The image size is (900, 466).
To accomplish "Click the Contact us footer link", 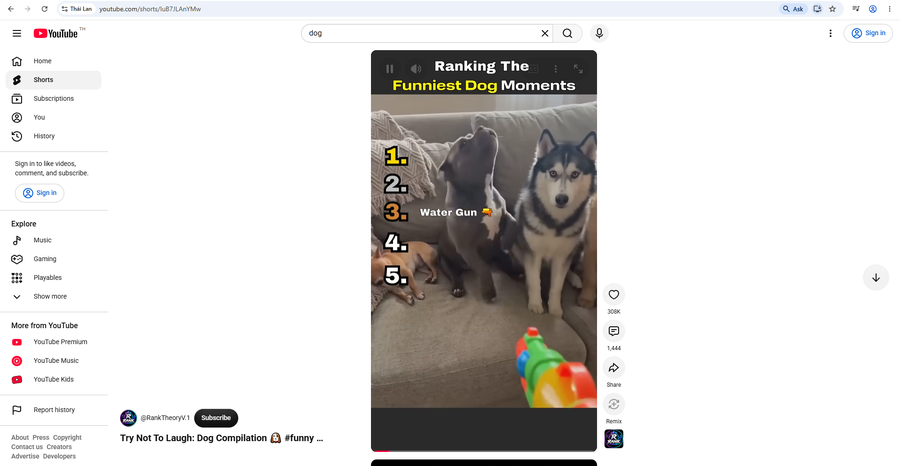I will [x=27, y=446].
